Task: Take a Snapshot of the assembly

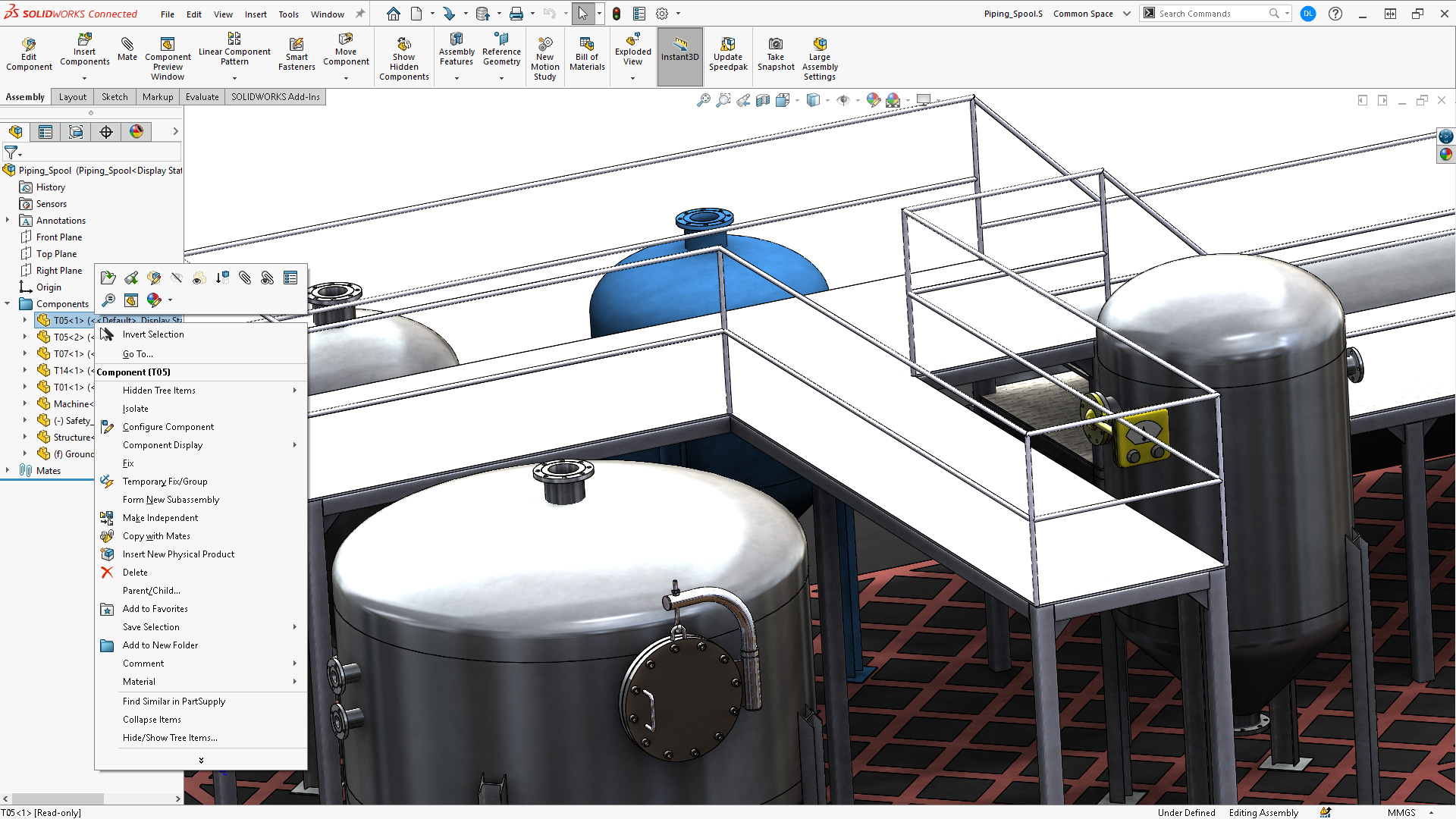Action: (x=776, y=51)
